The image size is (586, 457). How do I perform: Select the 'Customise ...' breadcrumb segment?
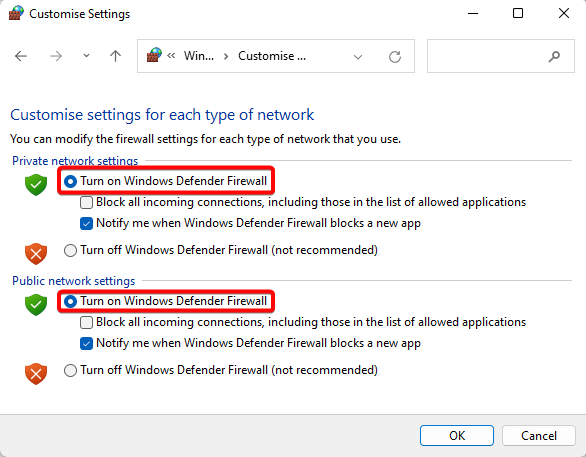tap(272, 56)
